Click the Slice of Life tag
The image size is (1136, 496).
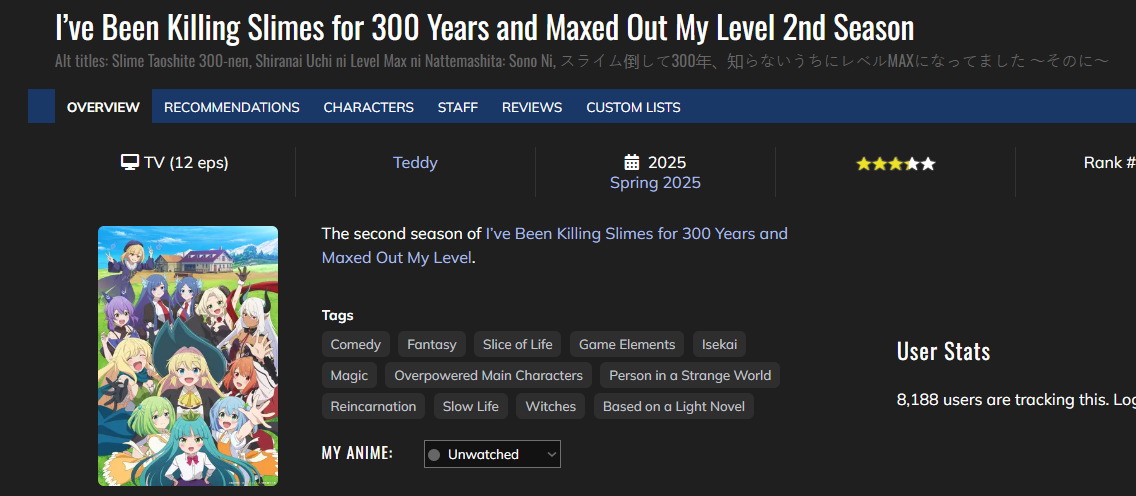coord(517,345)
